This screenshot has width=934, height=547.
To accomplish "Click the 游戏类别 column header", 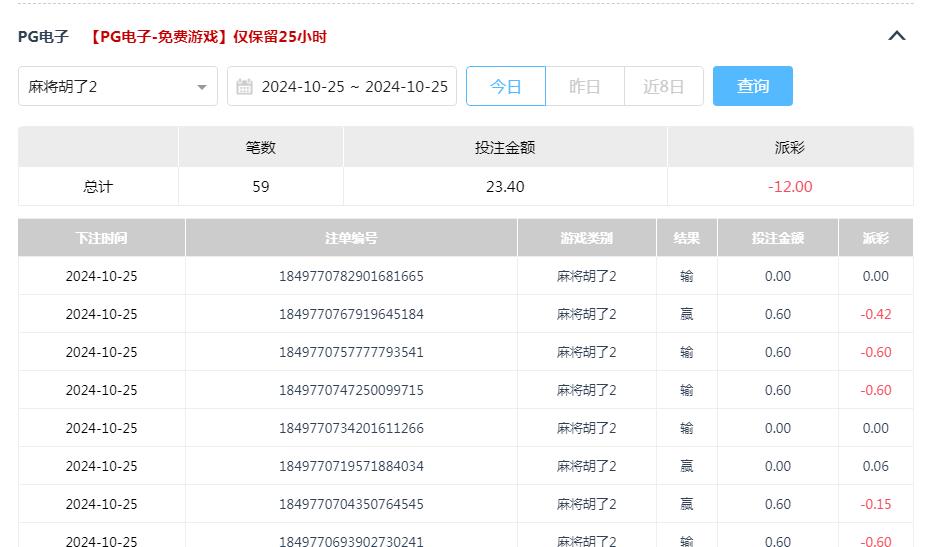I will coord(587,238).
